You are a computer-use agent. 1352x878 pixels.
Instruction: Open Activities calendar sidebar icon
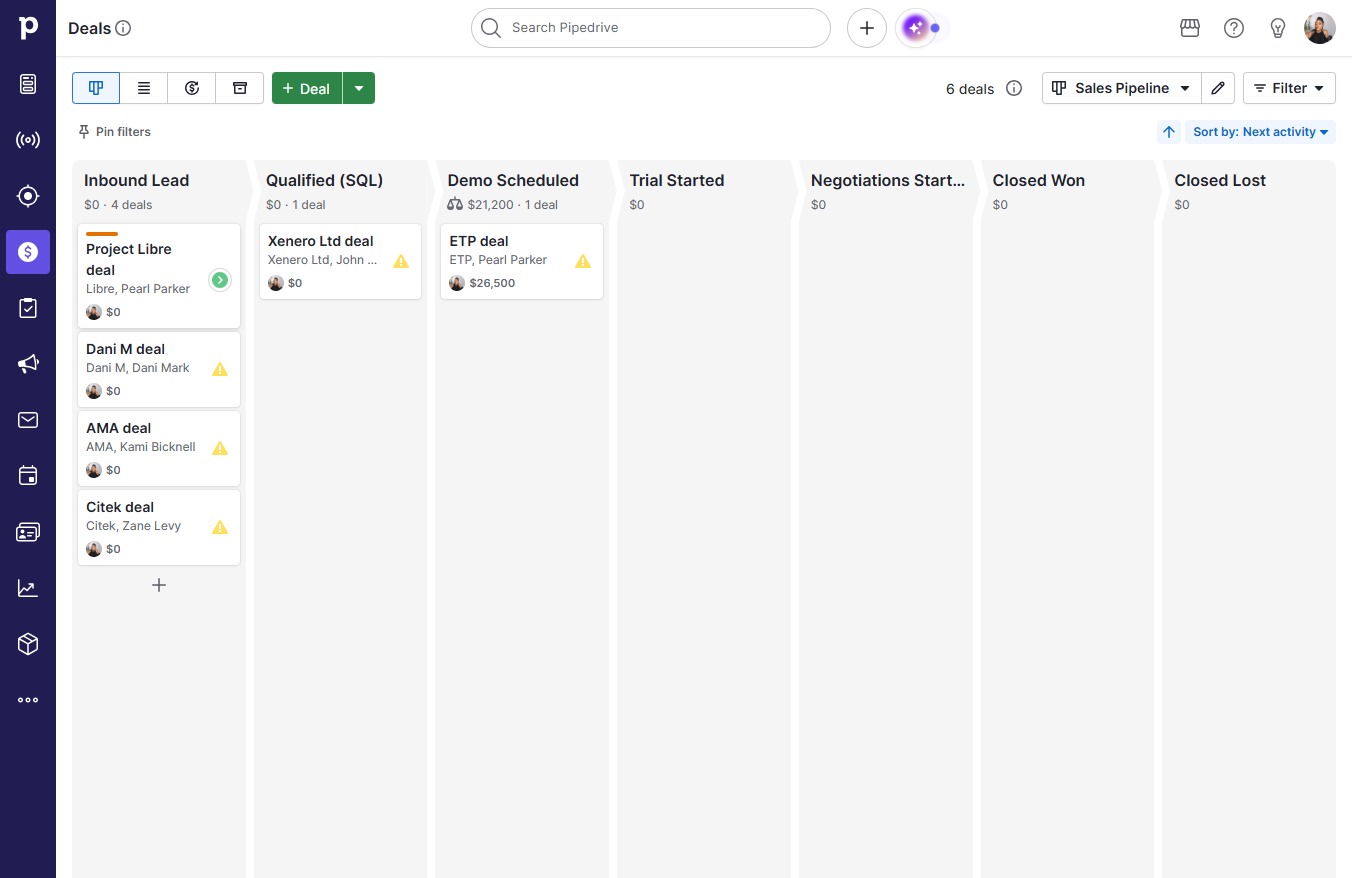tap(28, 476)
